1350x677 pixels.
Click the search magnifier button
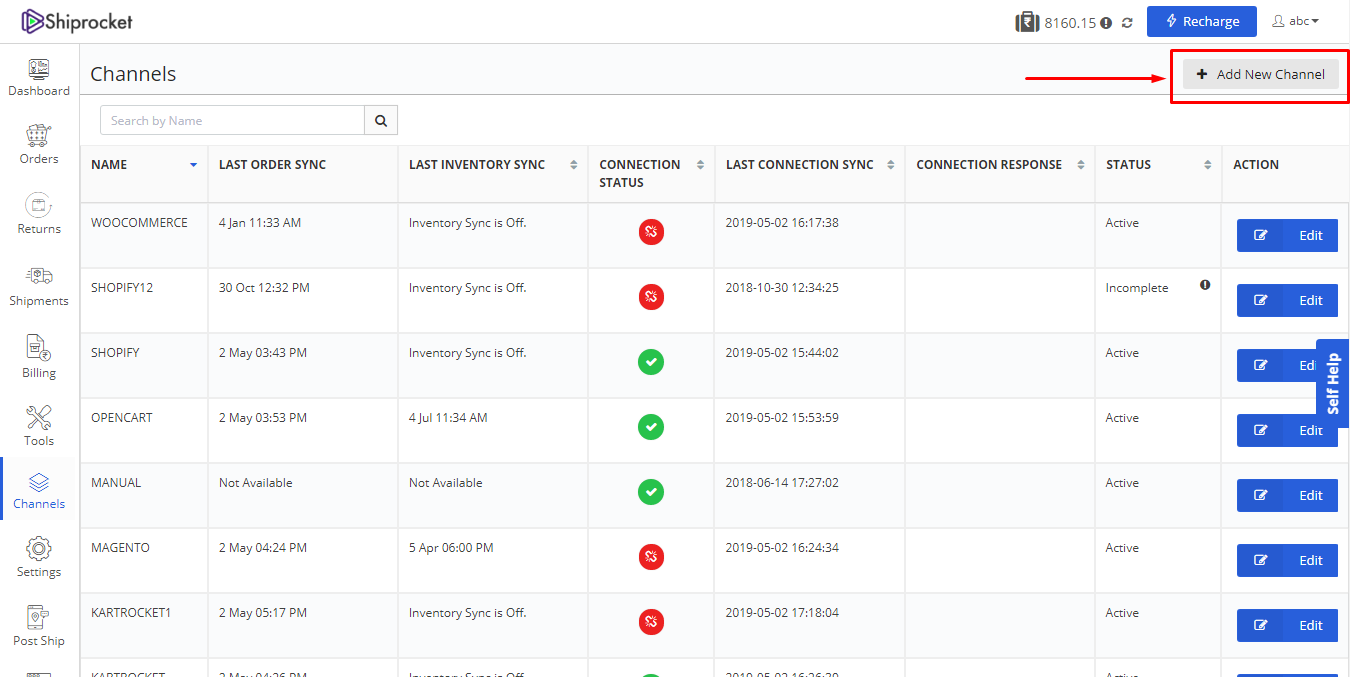tap(381, 120)
